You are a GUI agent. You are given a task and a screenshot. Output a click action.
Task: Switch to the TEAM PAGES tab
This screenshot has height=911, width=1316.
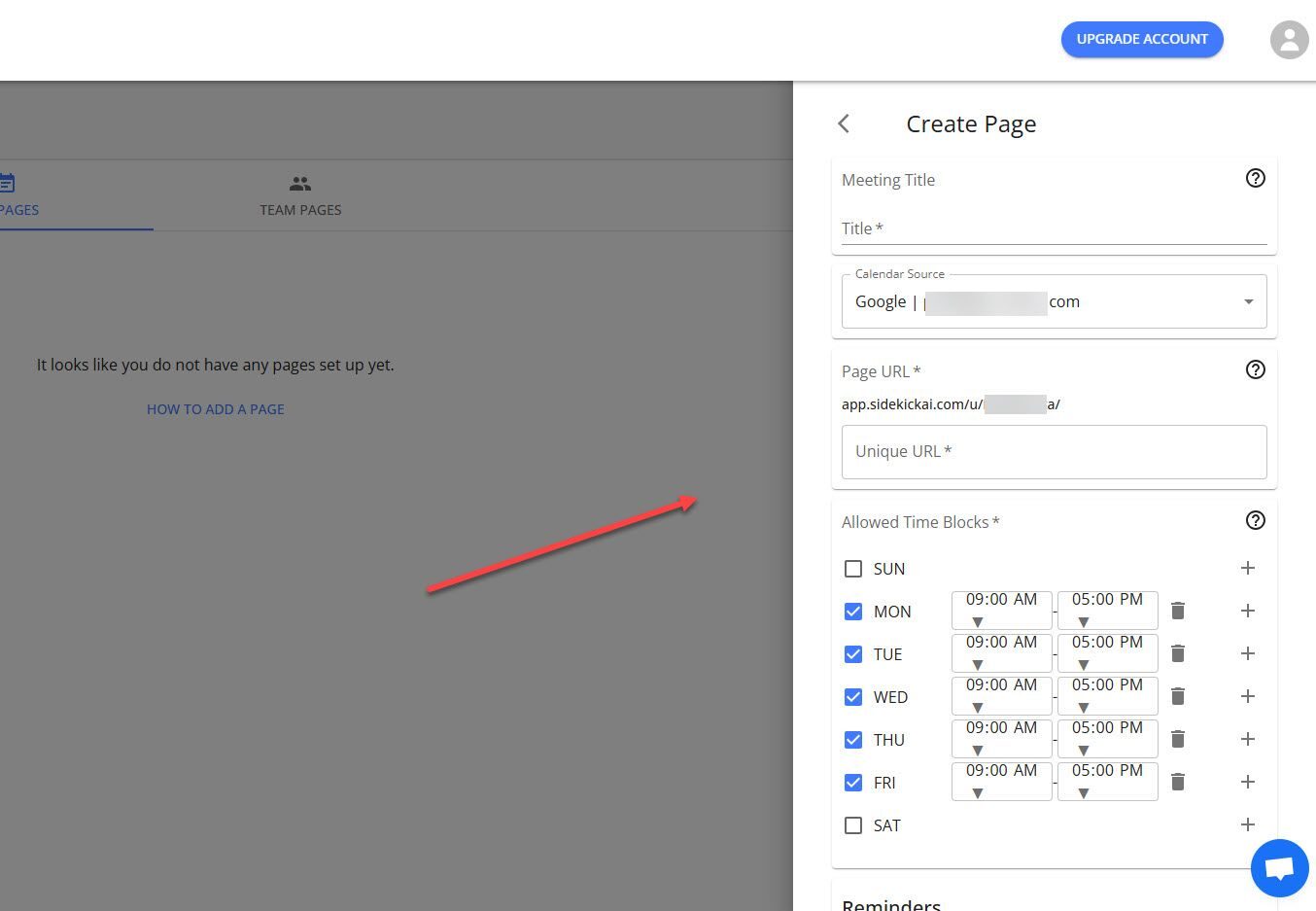(x=300, y=194)
